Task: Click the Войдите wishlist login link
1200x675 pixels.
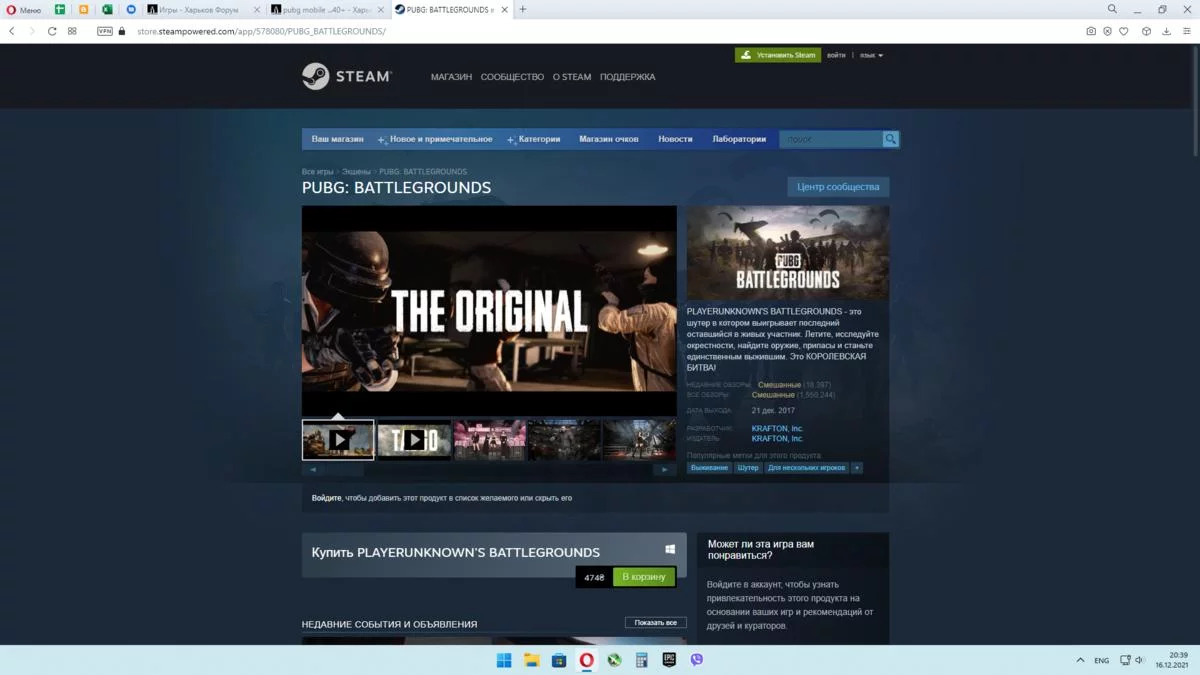Action: (326, 498)
